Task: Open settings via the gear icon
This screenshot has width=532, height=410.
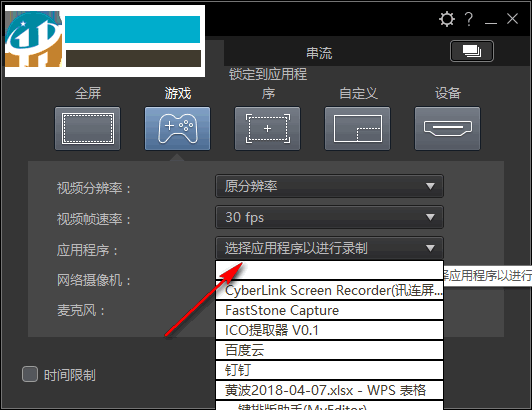Action: 446,19
